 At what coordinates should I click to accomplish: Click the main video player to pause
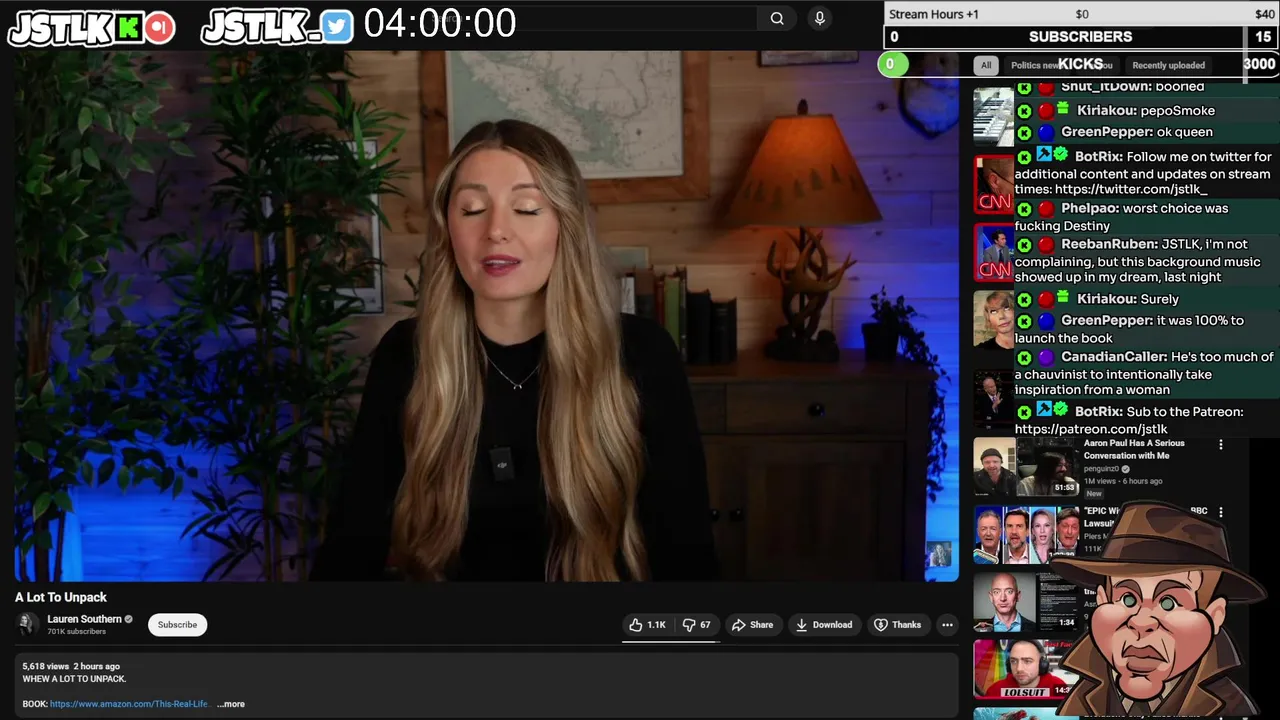(487, 316)
